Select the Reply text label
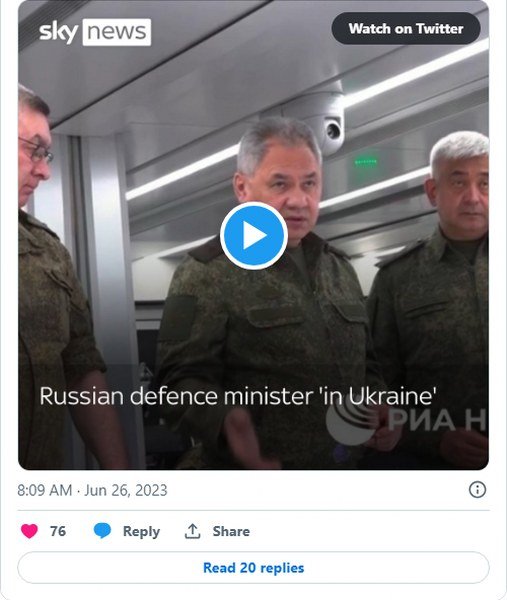 point(141,532)
